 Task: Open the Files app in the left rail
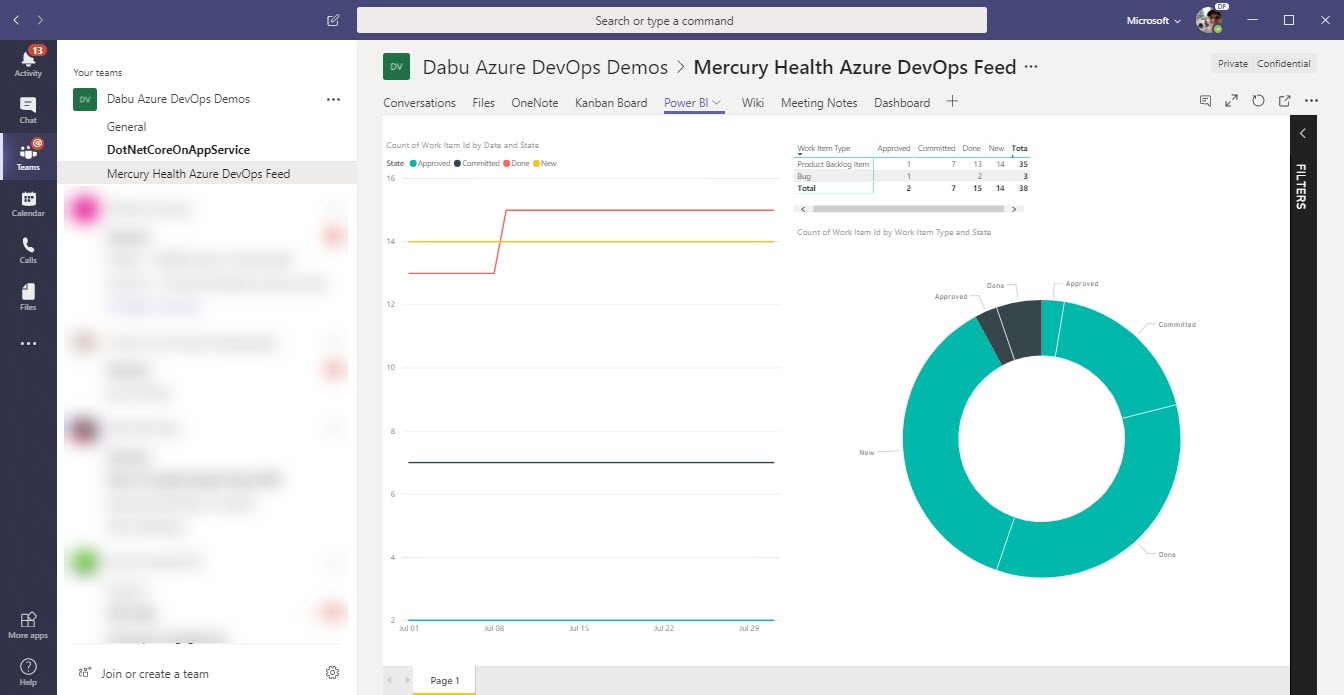[x=28, y=297]
